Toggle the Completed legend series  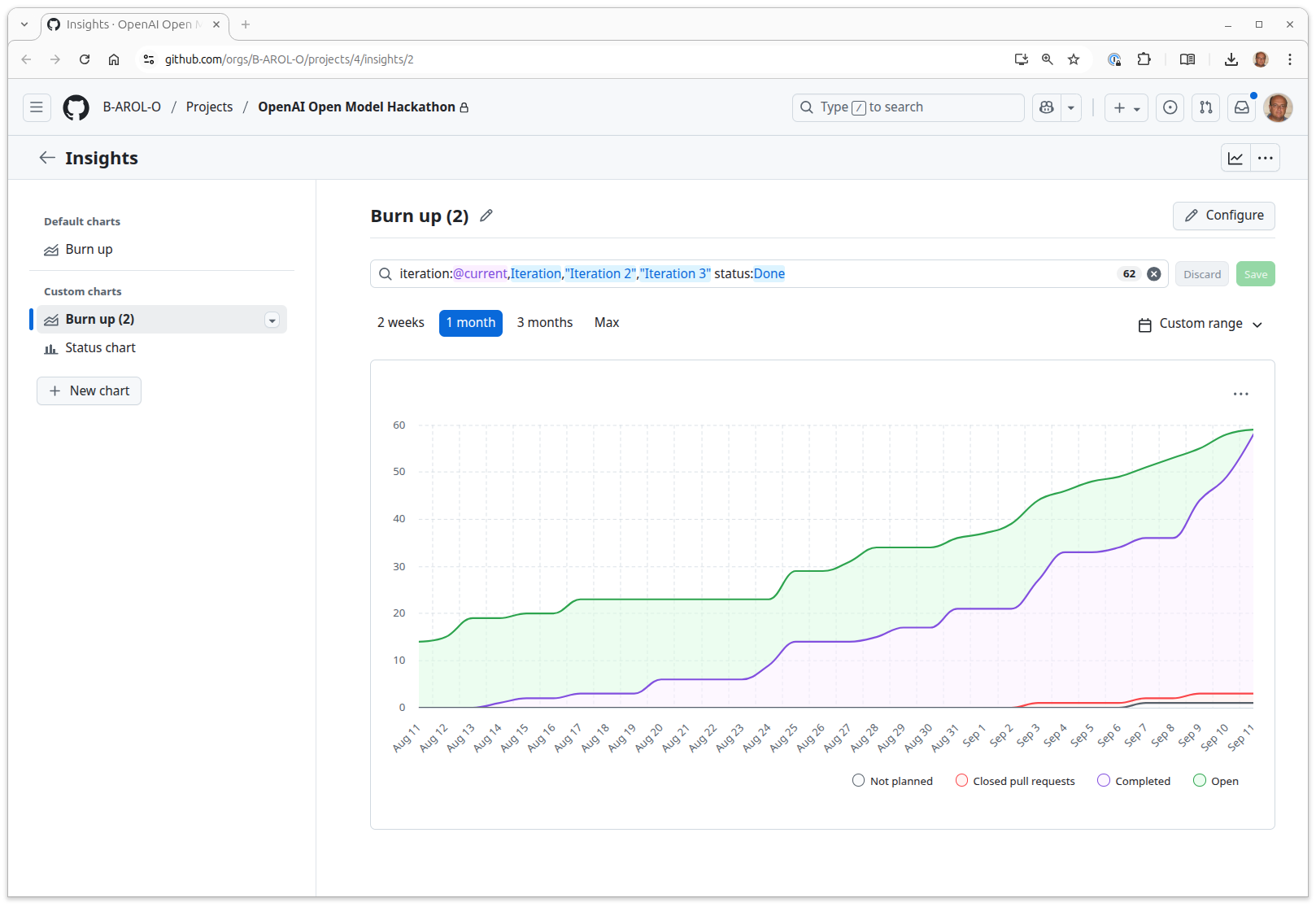(x=1134, y=781)
